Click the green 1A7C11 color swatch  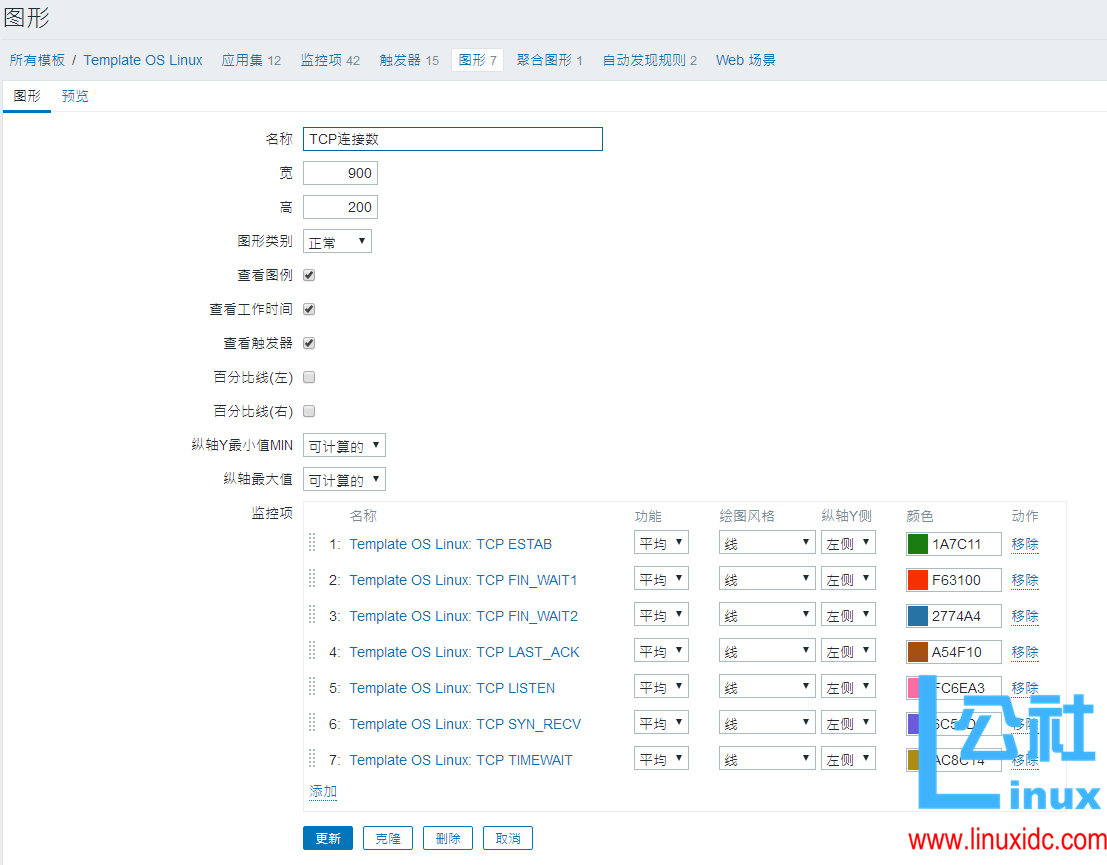(x=917, y=544)
